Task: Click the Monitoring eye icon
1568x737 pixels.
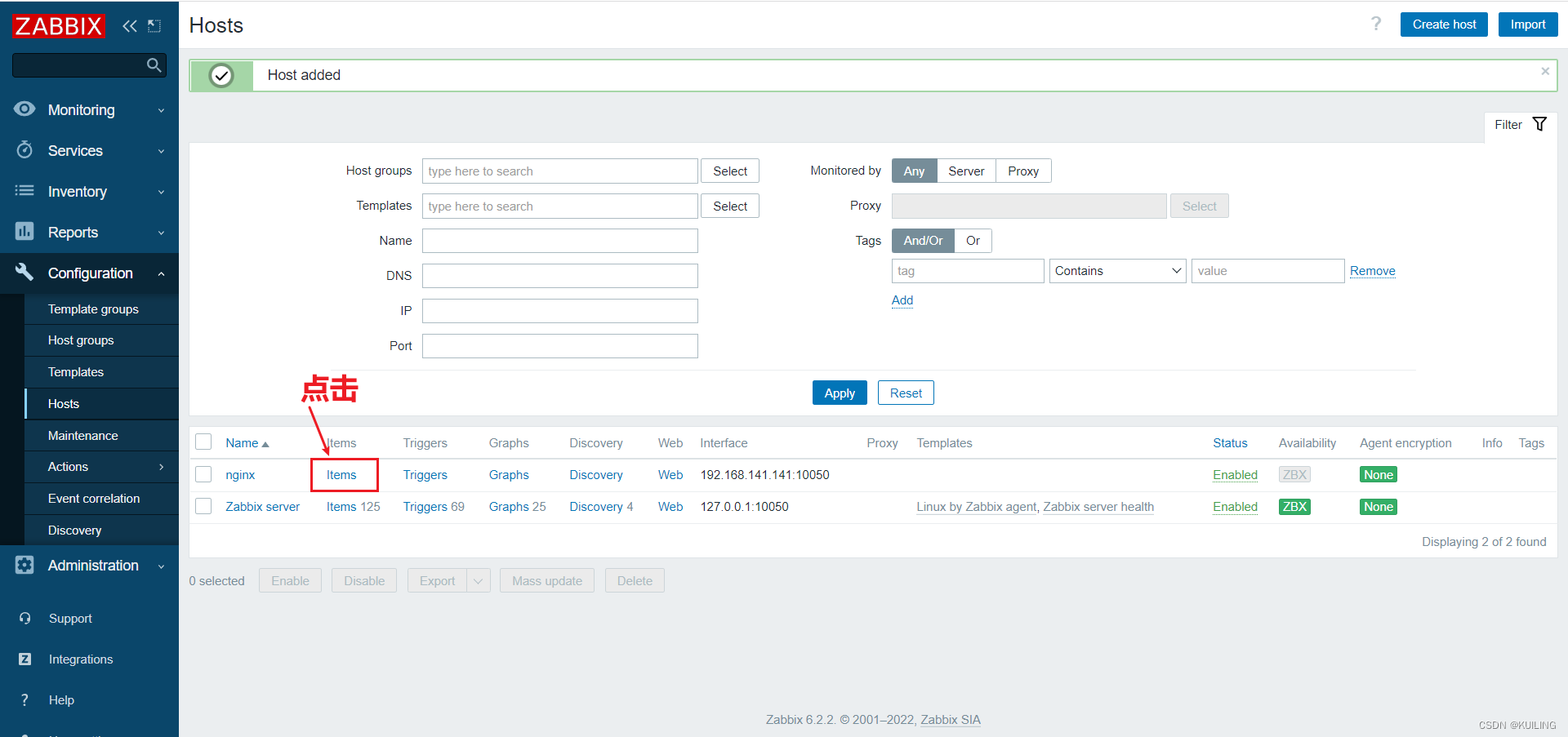Action: click(24, 109)
